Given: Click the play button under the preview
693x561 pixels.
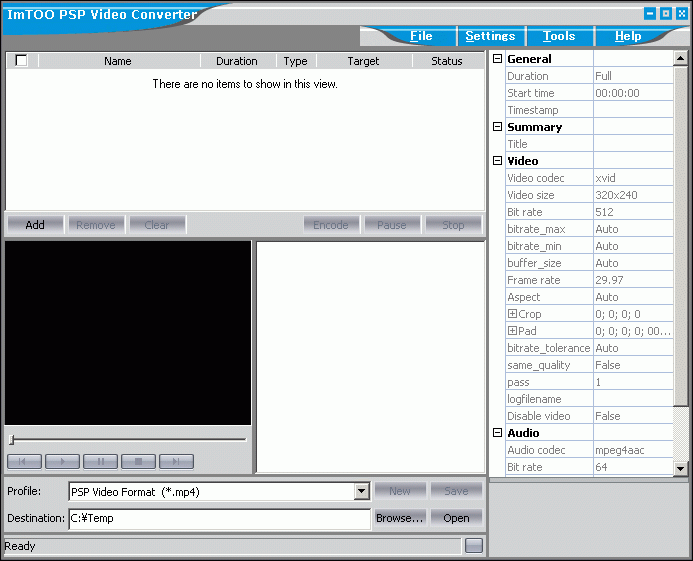Looking at the screenshot, I should [x=62, y=461].
